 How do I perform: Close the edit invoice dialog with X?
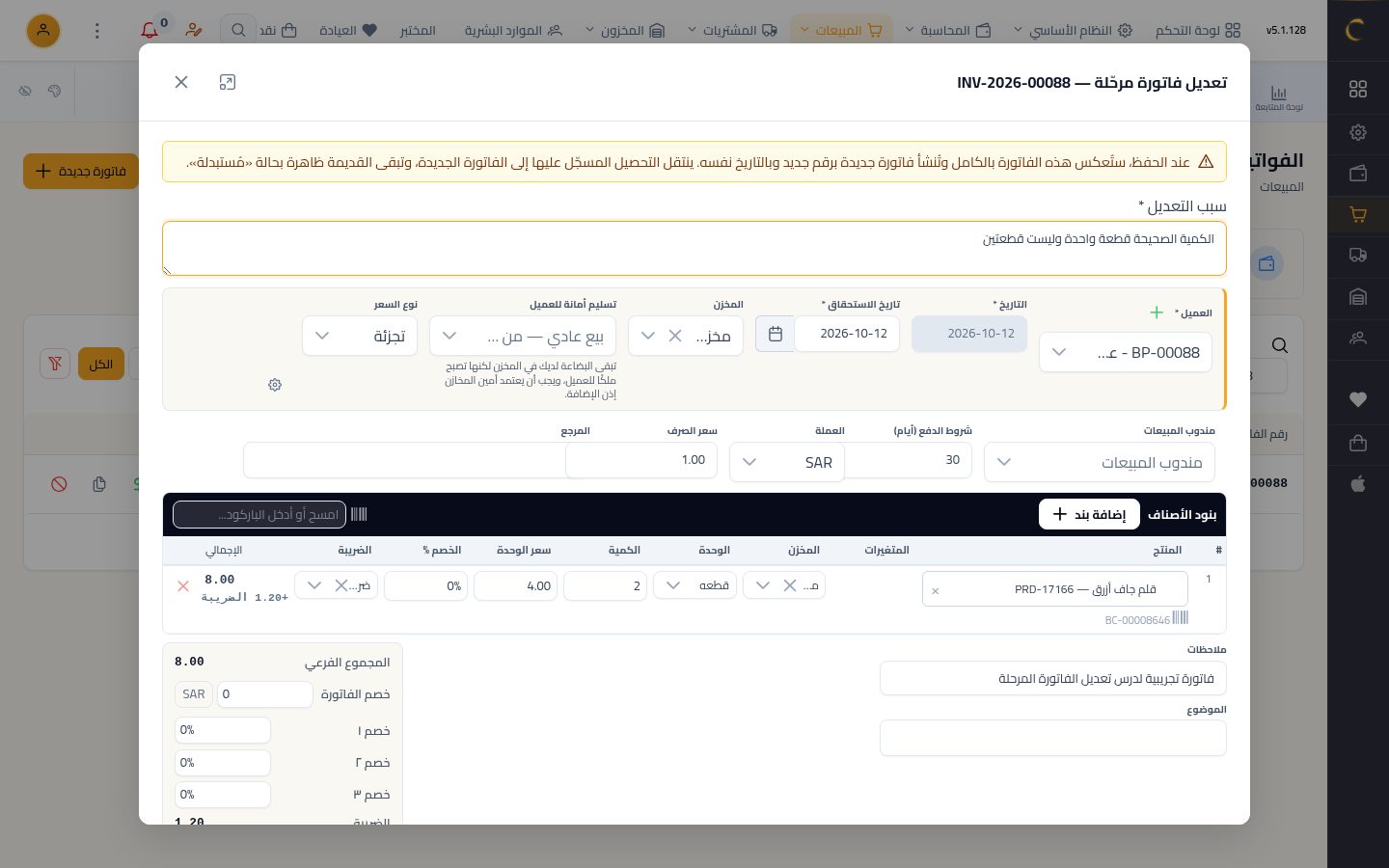tap(181, 82)
